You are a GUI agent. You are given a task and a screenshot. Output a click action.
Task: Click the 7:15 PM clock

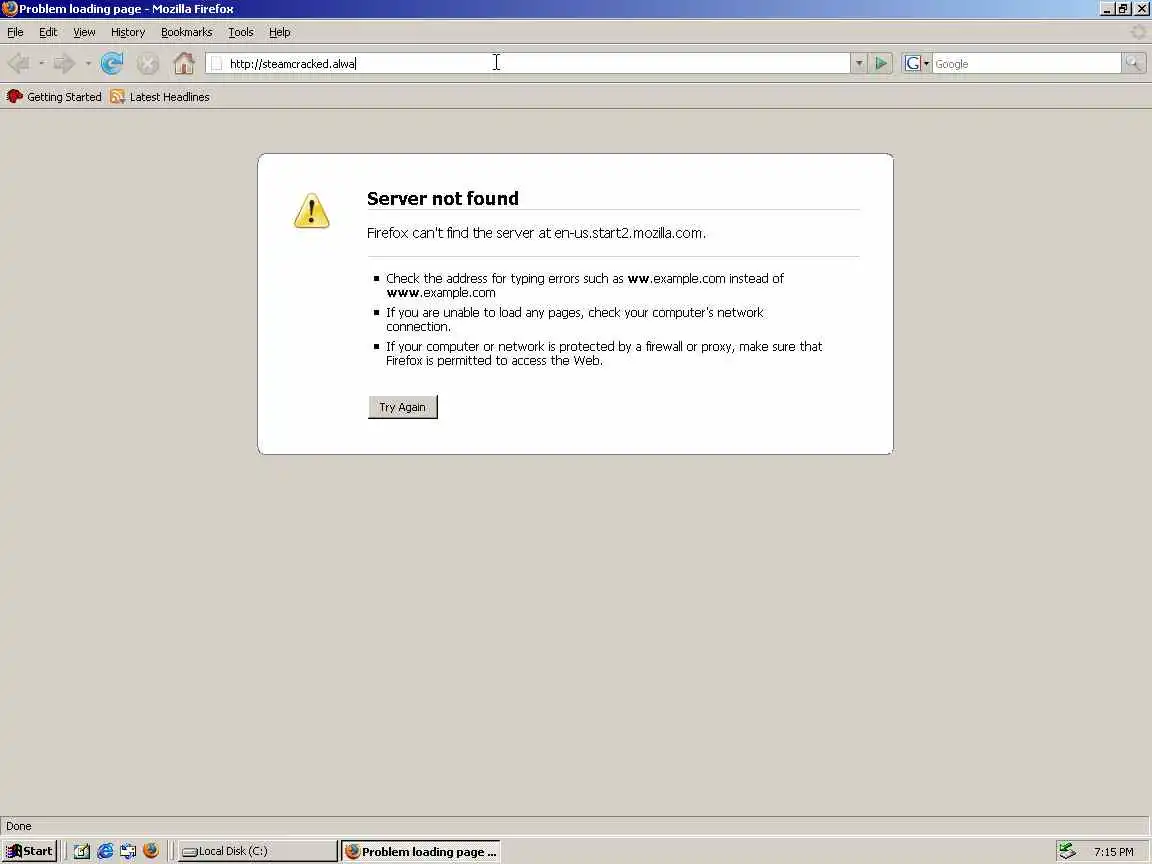[x=1113, y=852]
